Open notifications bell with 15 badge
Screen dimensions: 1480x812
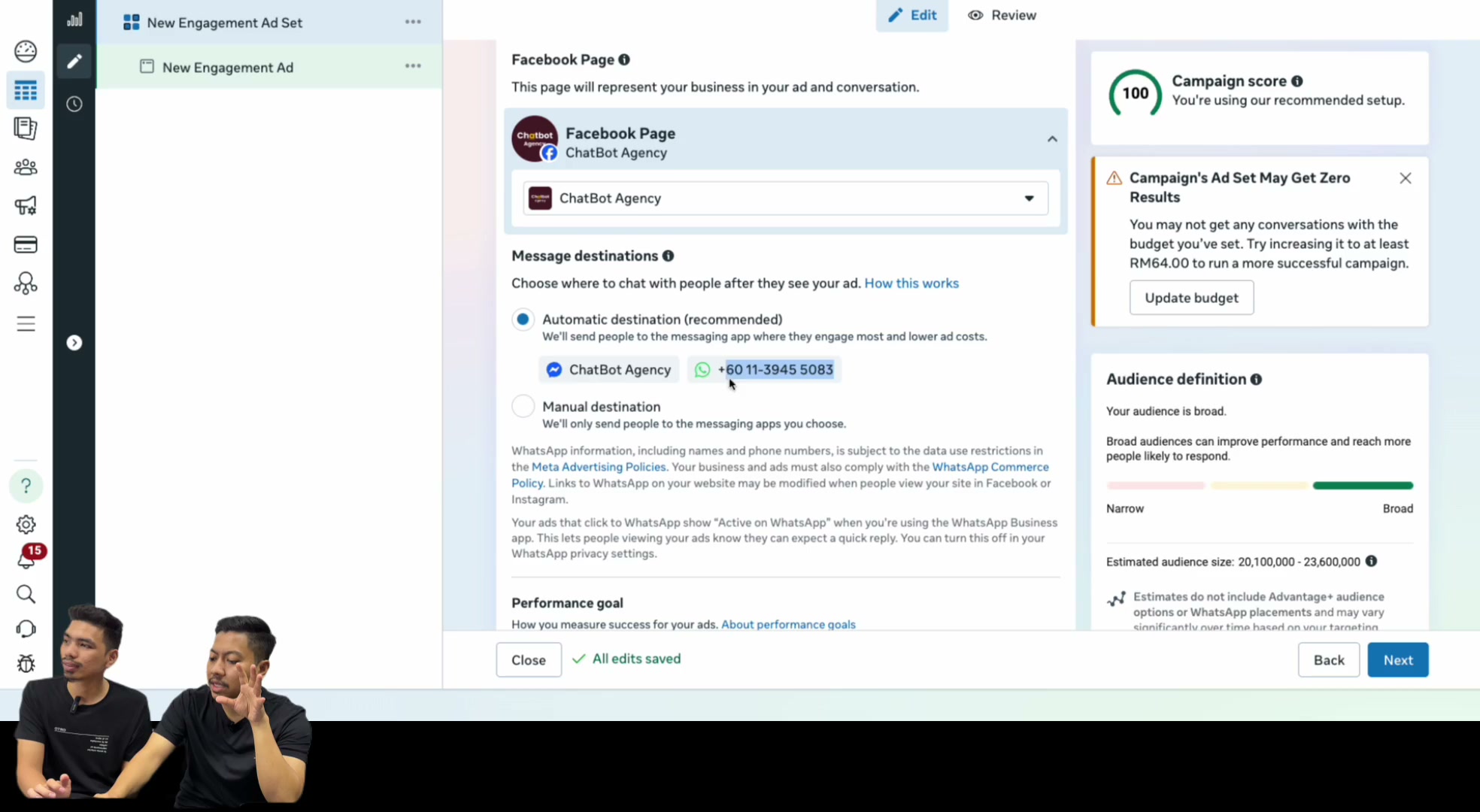coord(27,558)
